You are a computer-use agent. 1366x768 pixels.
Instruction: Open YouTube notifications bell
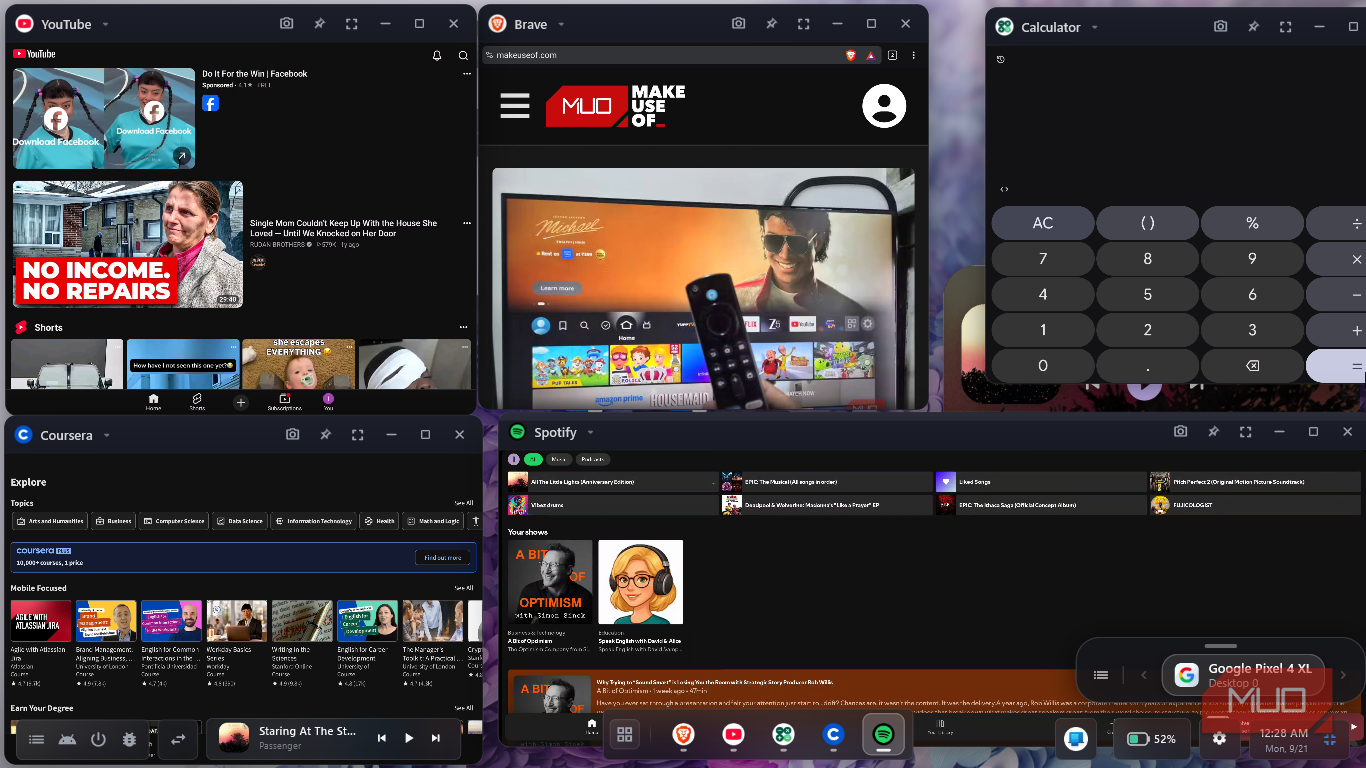(437, 56)
